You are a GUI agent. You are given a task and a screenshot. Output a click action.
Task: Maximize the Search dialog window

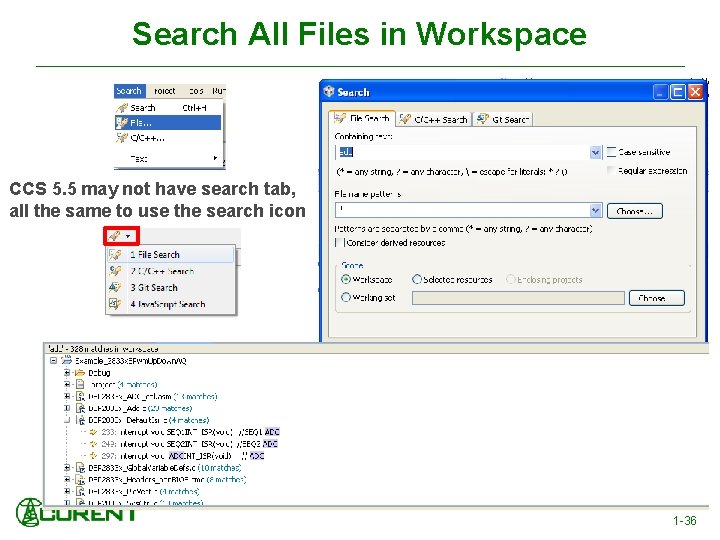pyautogui.click(x=678, y=92)
